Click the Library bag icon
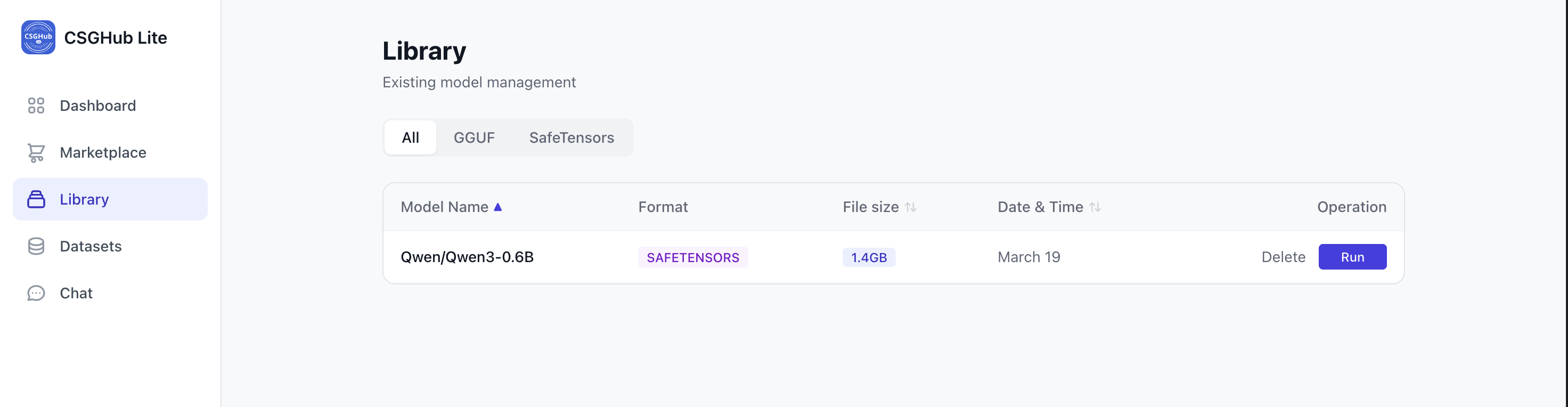 (36, 199)
